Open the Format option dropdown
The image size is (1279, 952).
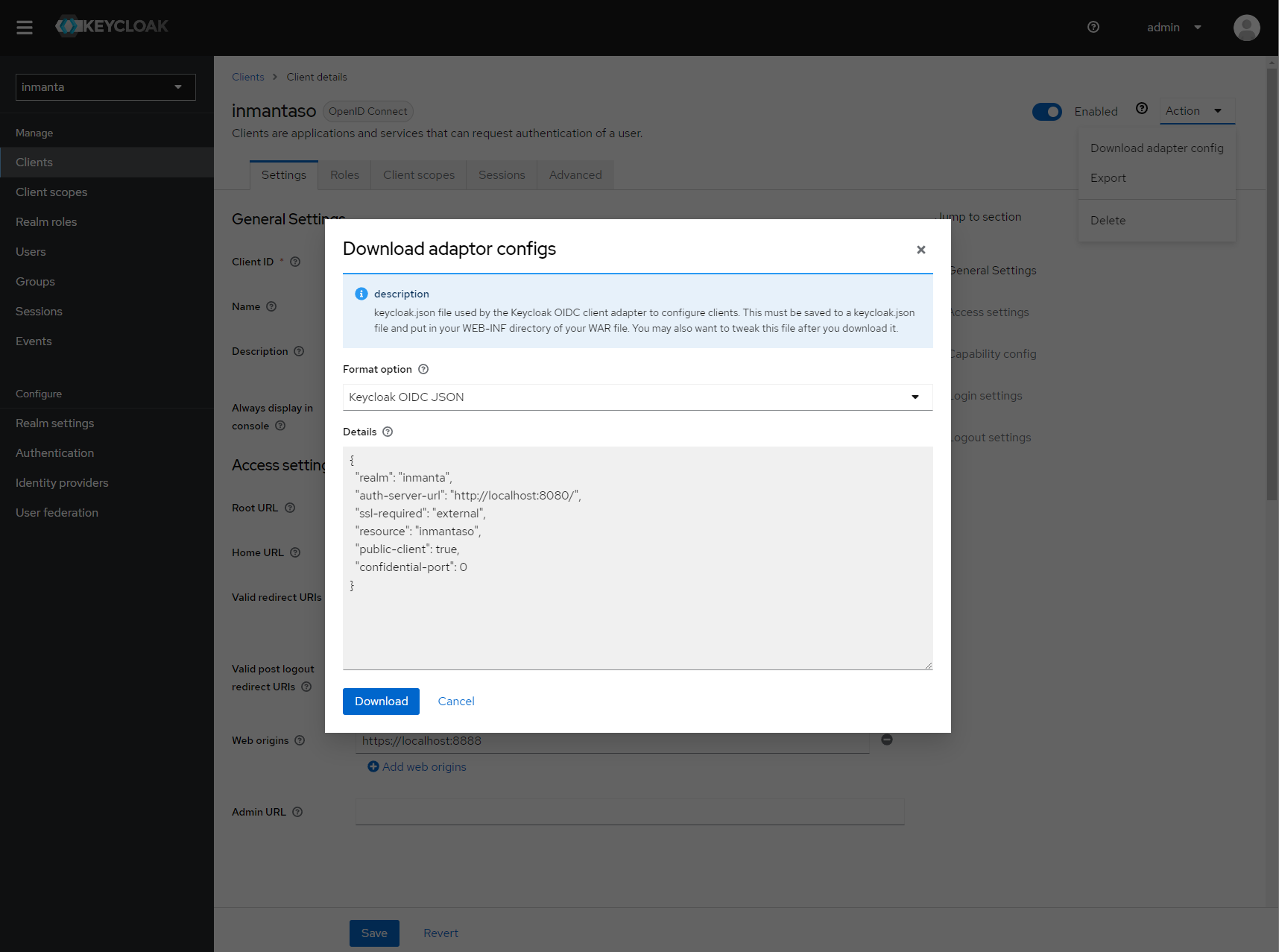coord(637,397)
